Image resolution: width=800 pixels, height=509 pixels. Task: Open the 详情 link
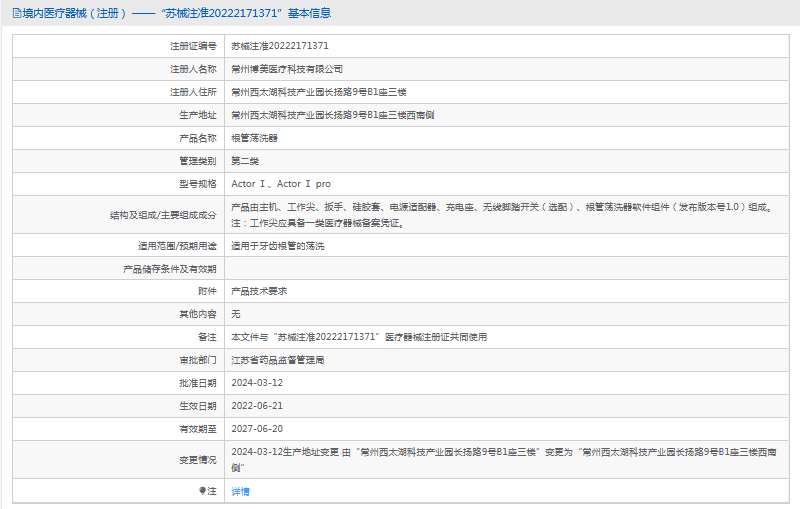pos(240,492)
